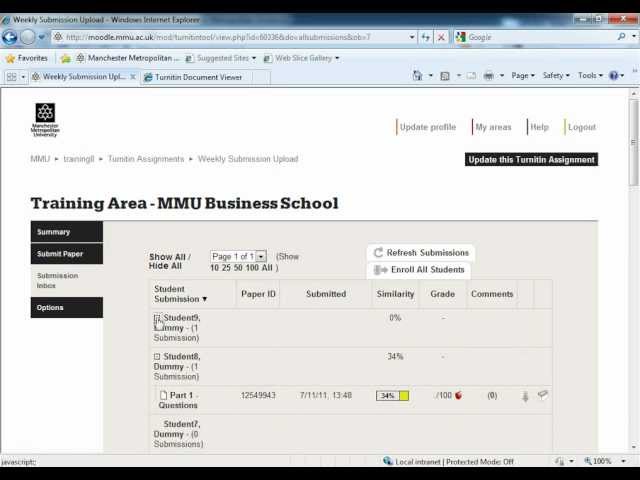Click the Read Mail toolbar icon
640x480 pixels.
tap(471, 76)
